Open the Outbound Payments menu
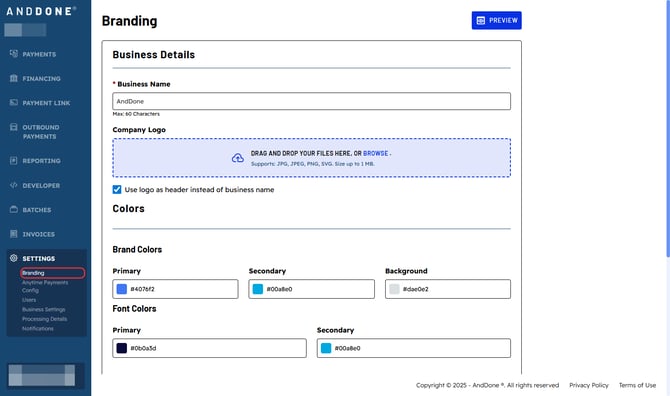 point(41,132)
